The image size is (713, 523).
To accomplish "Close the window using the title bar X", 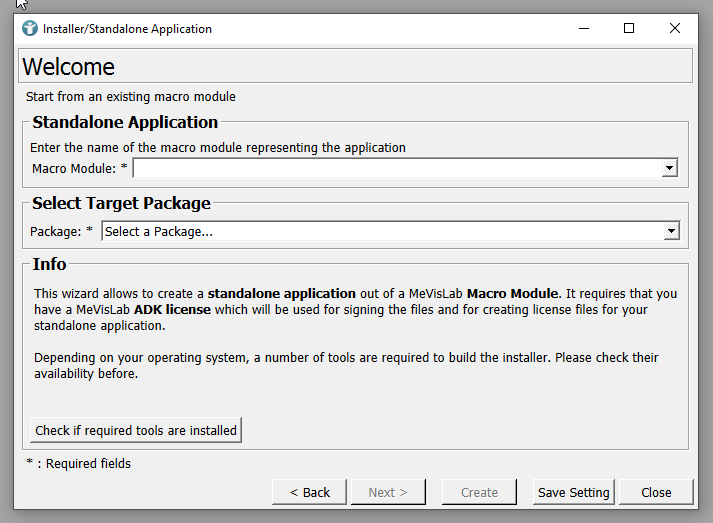I will [x=675, y=29].
